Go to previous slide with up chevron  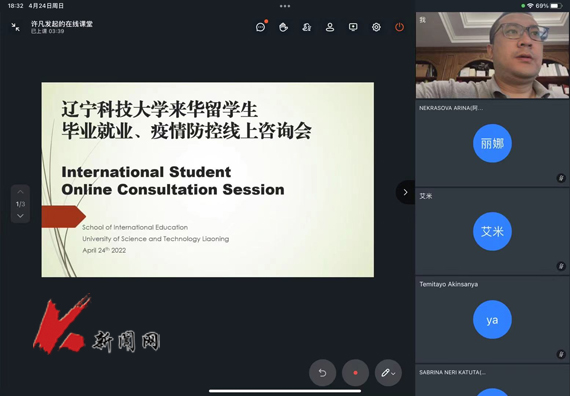tap(20, 192)
